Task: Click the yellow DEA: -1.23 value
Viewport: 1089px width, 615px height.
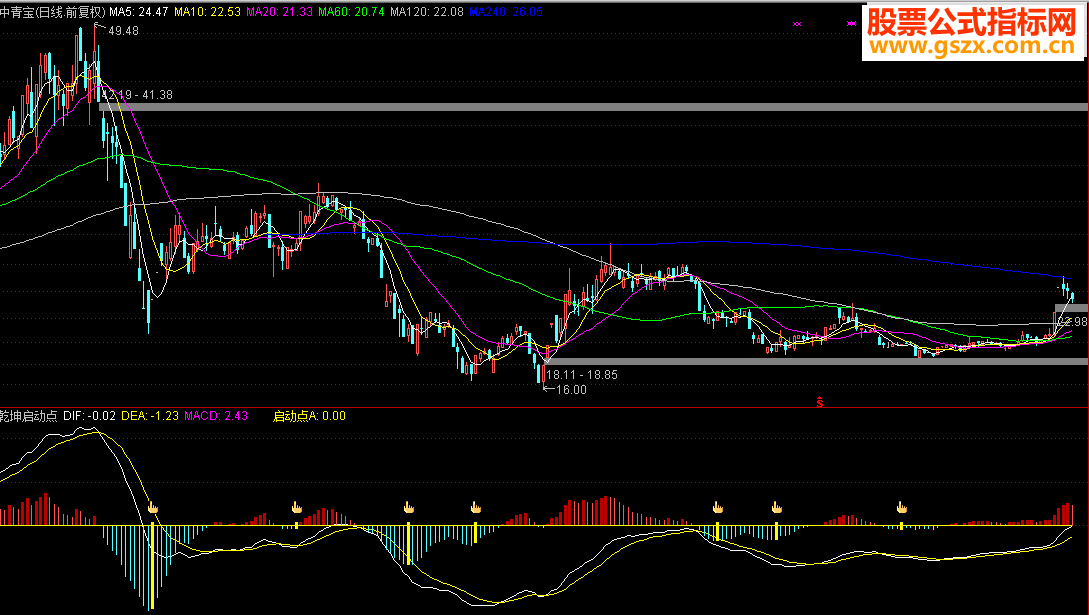Action: coord(150,416)
